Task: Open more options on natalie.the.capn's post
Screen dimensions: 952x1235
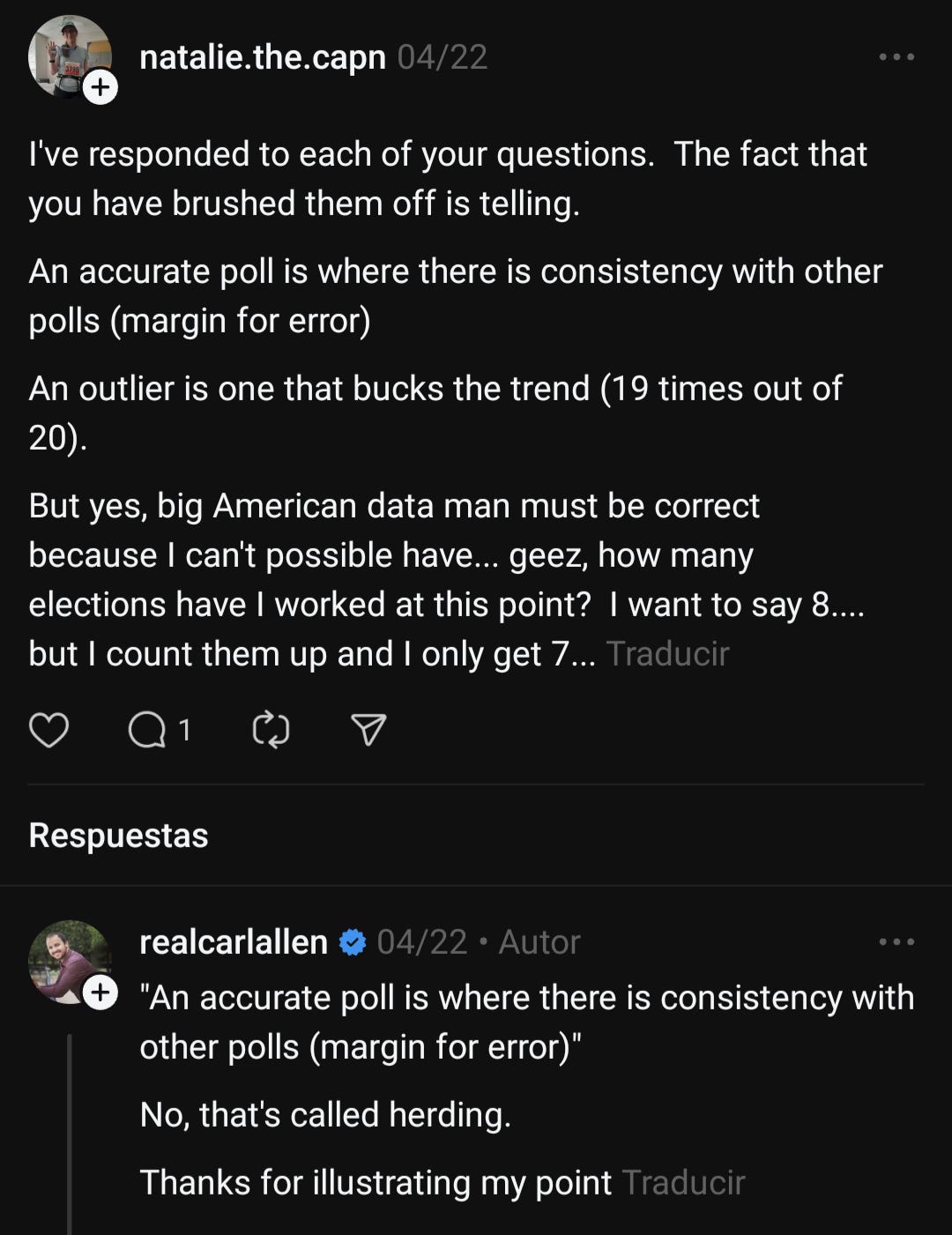Action: click(896, 57)
